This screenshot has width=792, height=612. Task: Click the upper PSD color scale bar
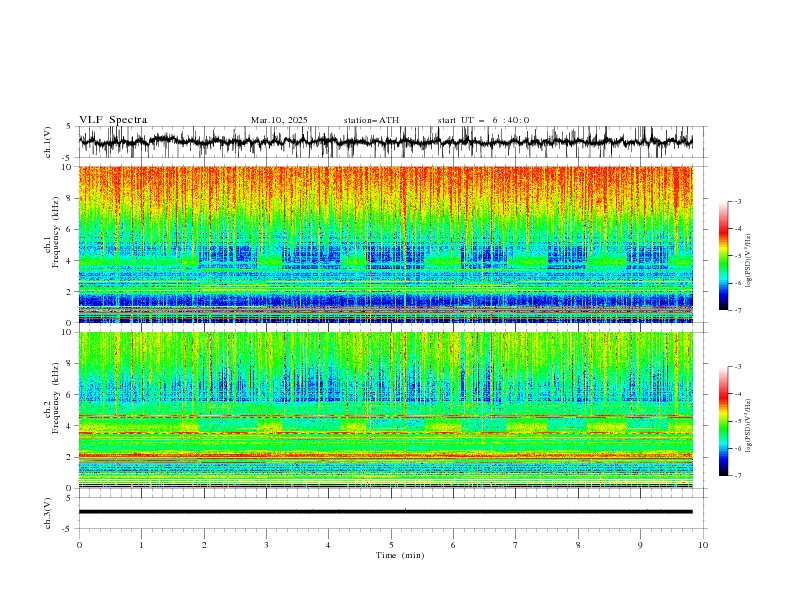tap(723, 256)
